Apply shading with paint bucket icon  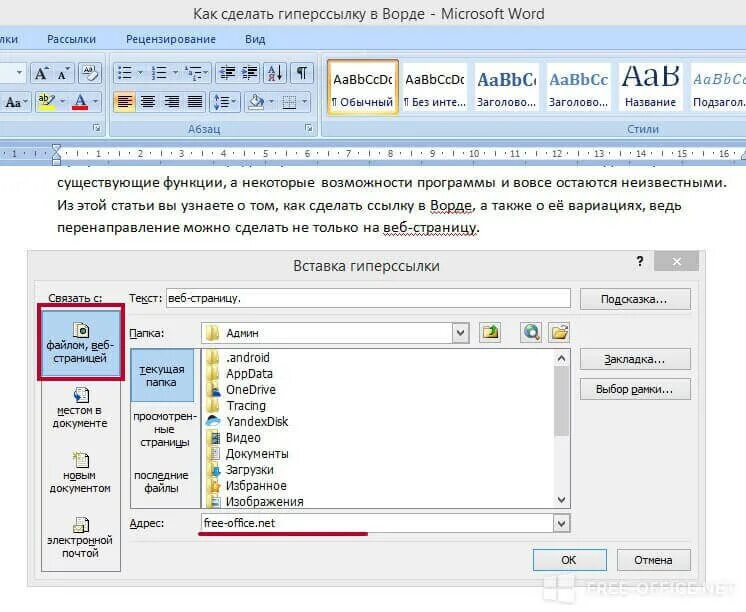pyautogui.click(x=256, y=101)
